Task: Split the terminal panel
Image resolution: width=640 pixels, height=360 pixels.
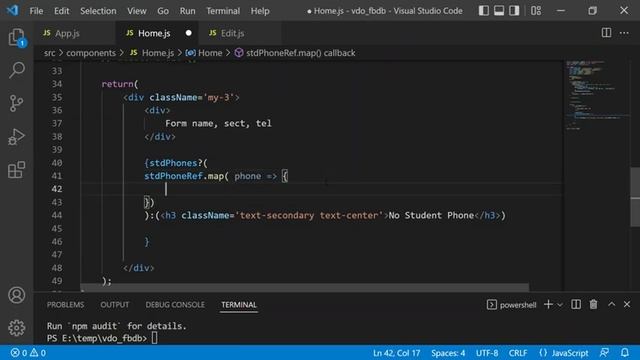Action: 576,304
